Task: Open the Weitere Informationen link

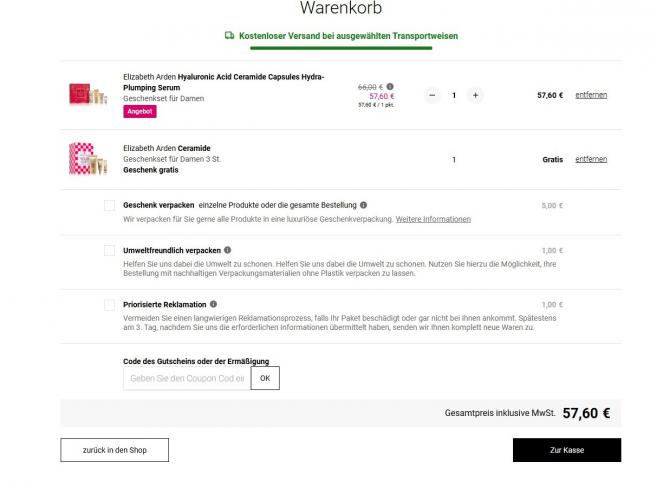Action: click(x=433, y=219)
